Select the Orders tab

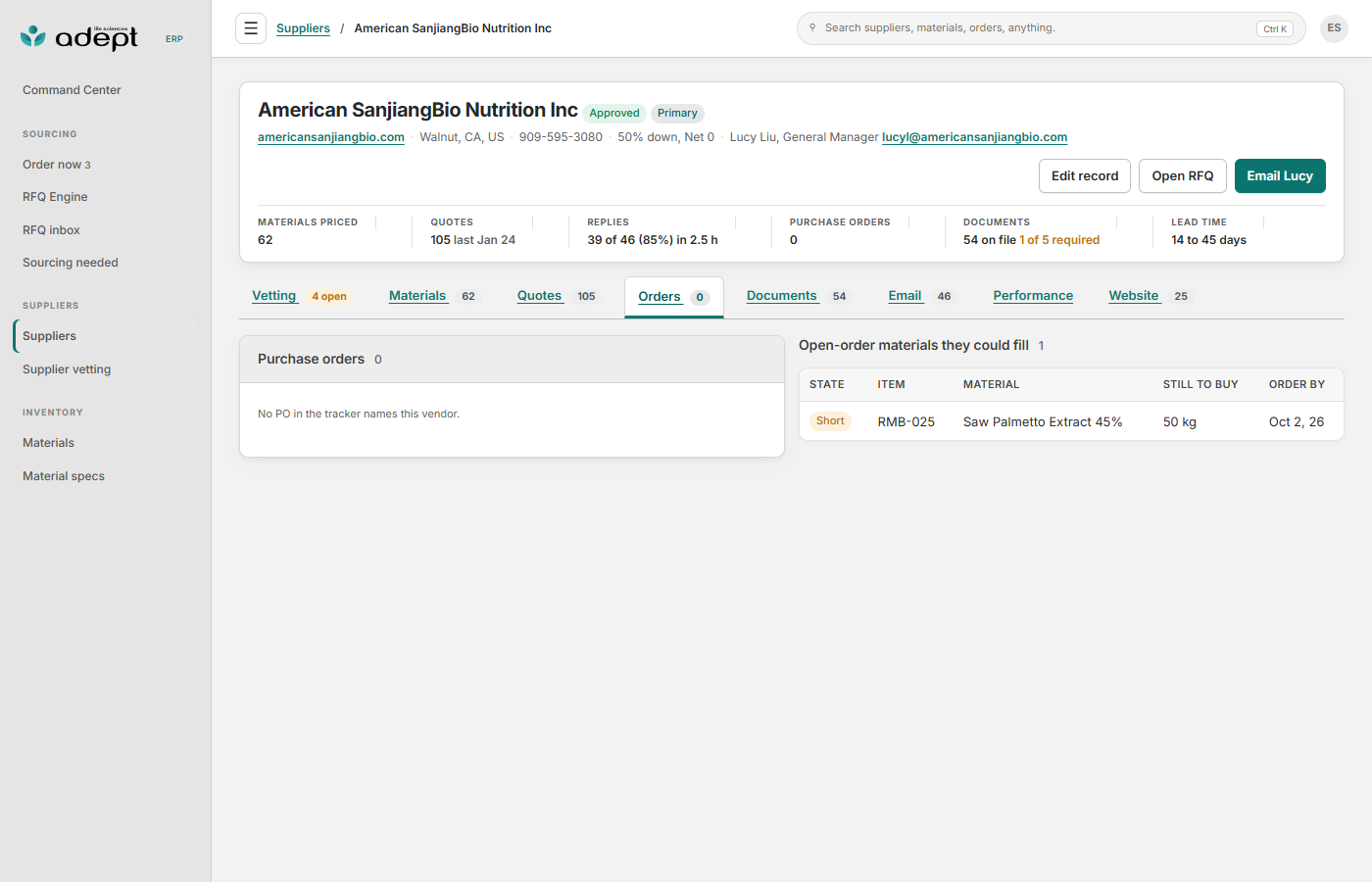point(674,297)
